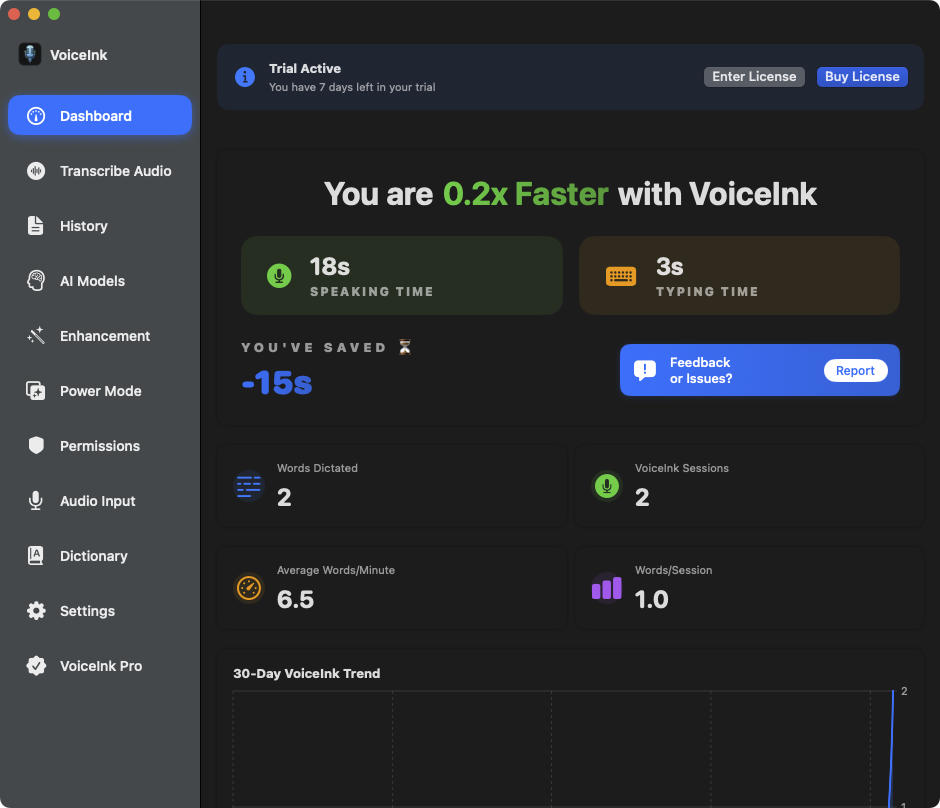Click the Transcribe Audio waveform icon

pyautogui.click(x=36, y=171)
